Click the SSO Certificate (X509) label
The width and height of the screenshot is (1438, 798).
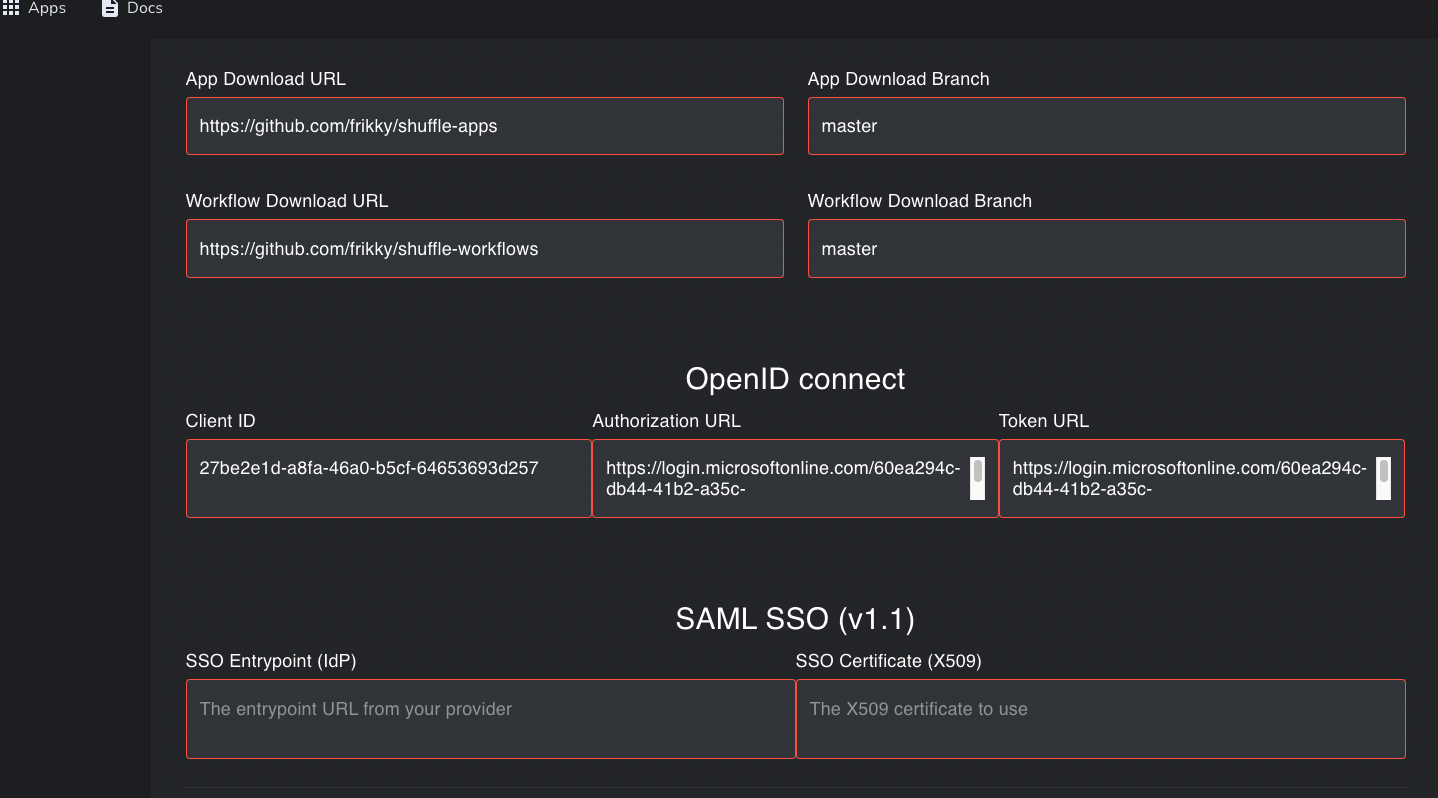[888, 661]
